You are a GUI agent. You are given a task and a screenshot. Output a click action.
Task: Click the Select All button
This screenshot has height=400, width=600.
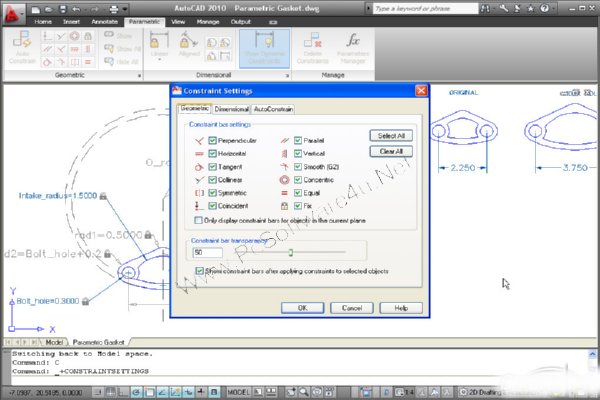tap(391, 136)
